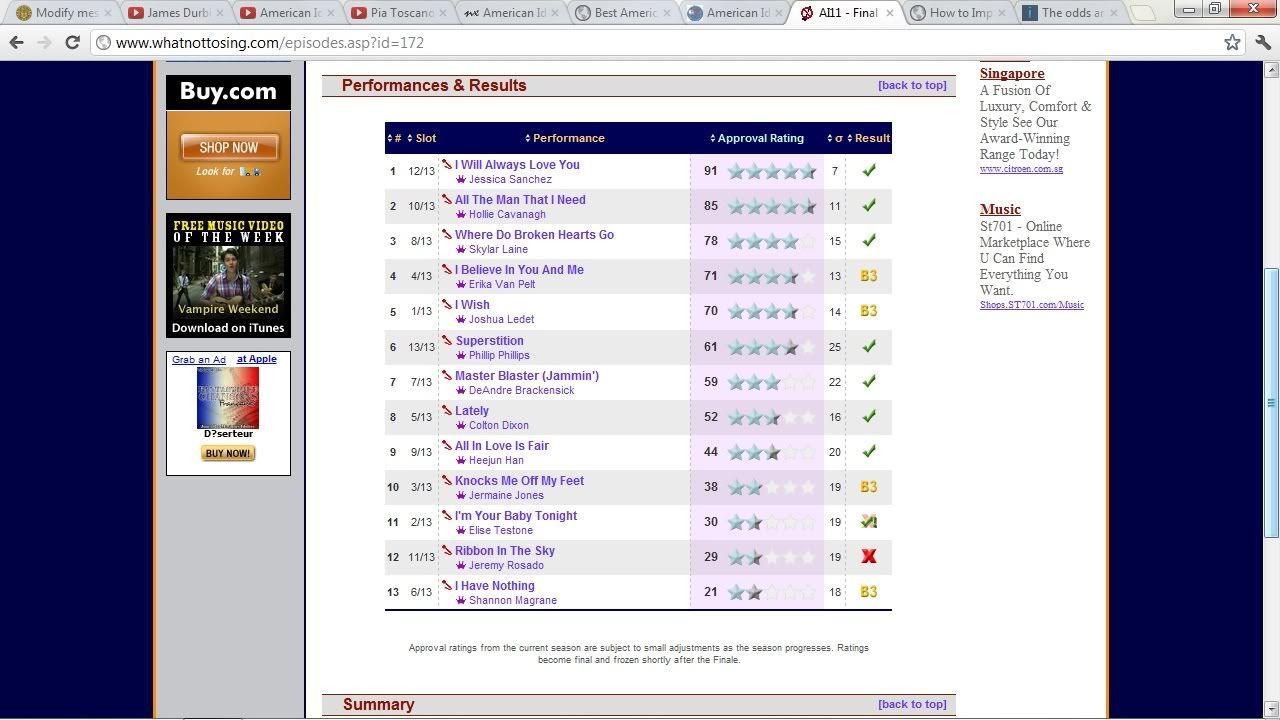Click Shop Now button in Buy.com ad
This screenshot has height=720, width=1280.
pos(229,147)
